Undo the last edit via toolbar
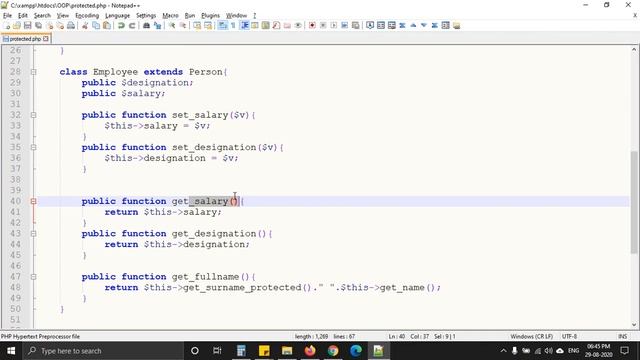Image resolution: width=640 pixels, height=360 pixels. tap(121, 25)
